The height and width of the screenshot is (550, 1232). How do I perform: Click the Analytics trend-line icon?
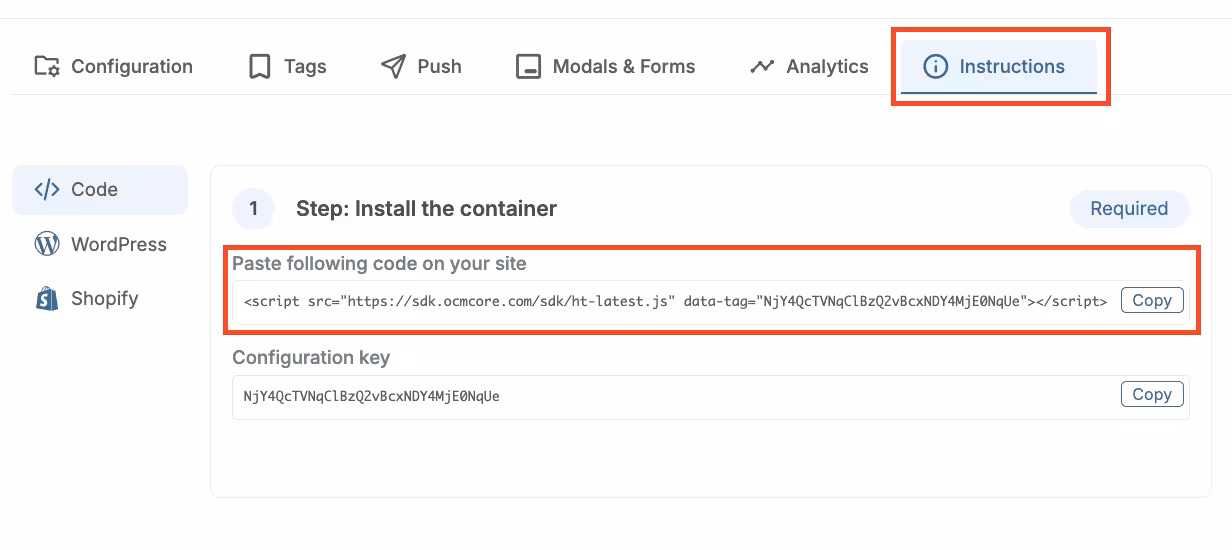(x=762, y=67)
